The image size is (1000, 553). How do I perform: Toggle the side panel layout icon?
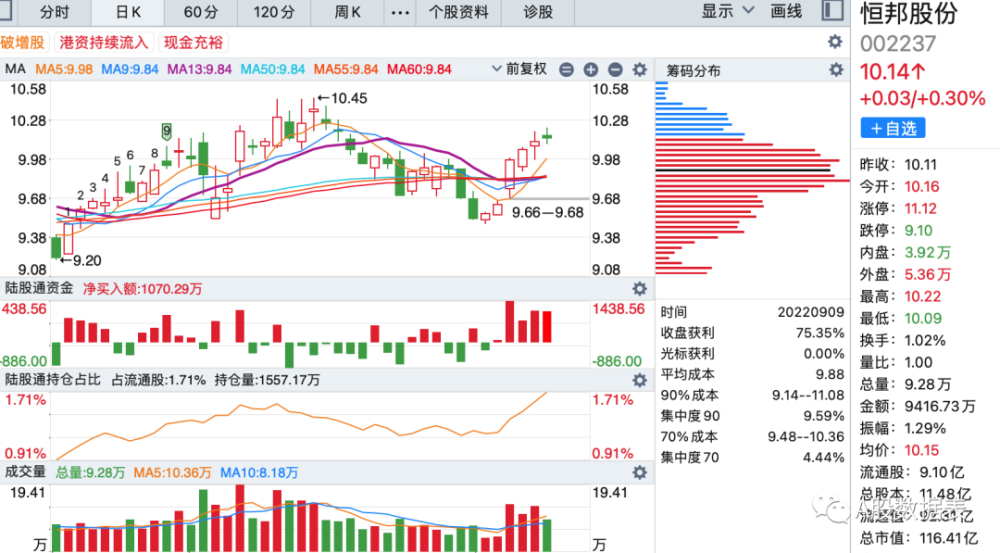[833, 11]
